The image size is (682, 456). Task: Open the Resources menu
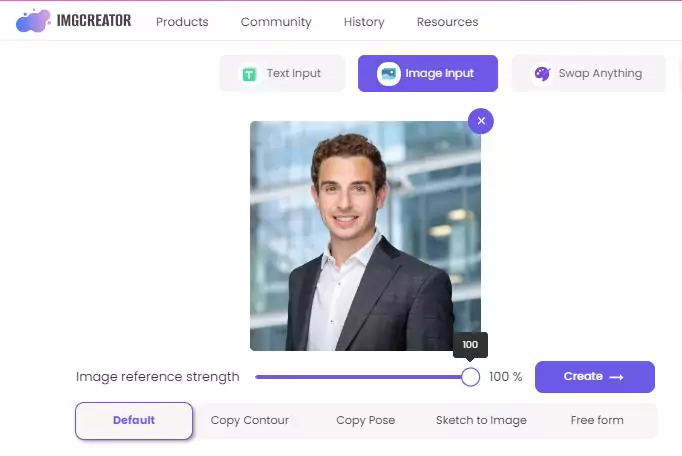point(448,22)
